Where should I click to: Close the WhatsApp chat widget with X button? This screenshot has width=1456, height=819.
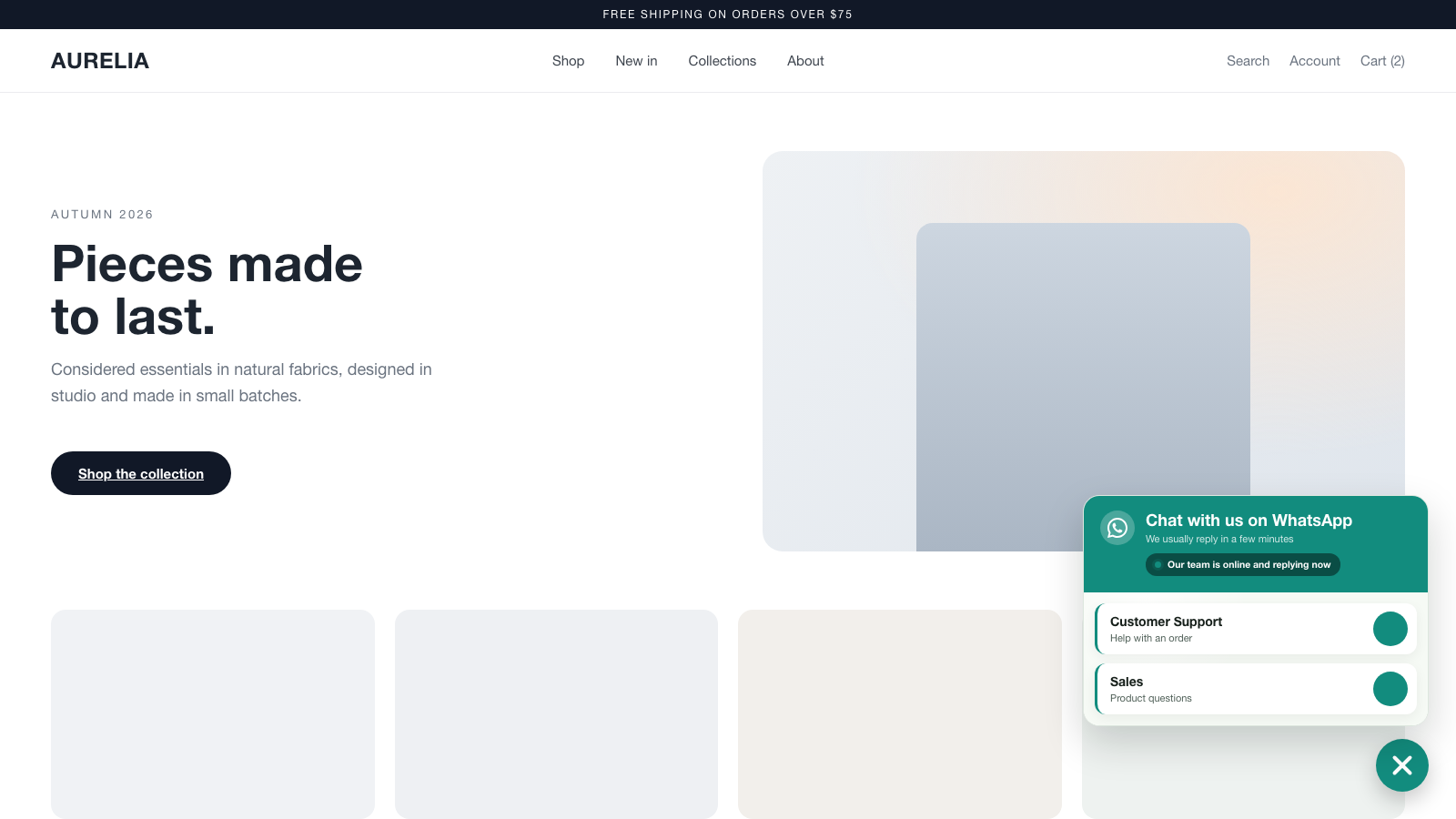1402,765
